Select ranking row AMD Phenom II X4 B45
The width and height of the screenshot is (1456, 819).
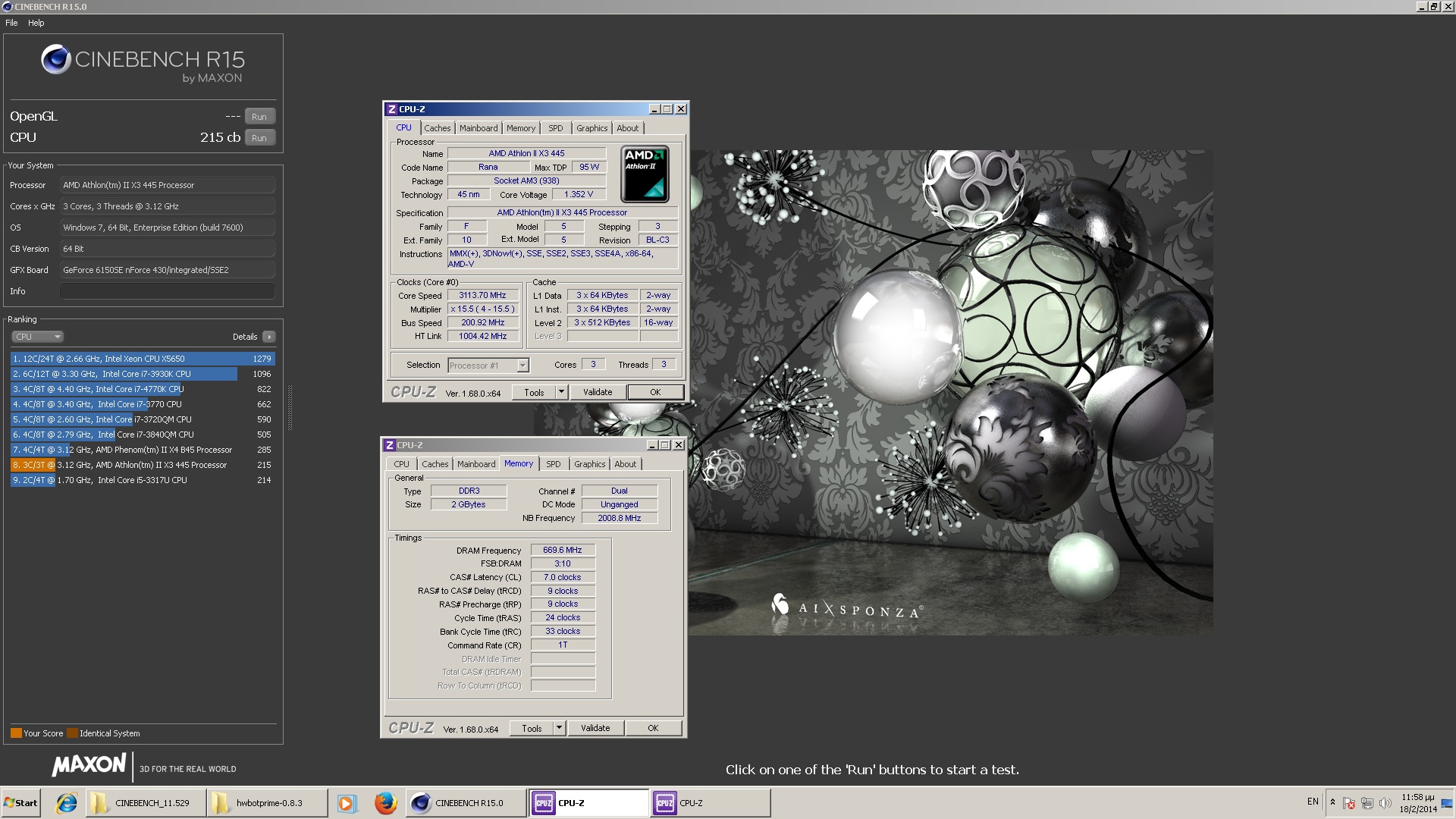click(x=143, y=450)
